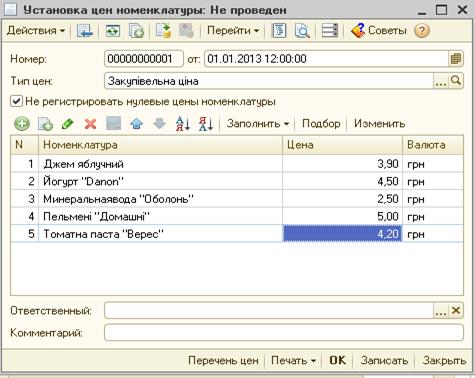This screenshot has width=475, height=378.
Task: Select the row Пельмені "Домашні"
Action: (x=237, y=217)
